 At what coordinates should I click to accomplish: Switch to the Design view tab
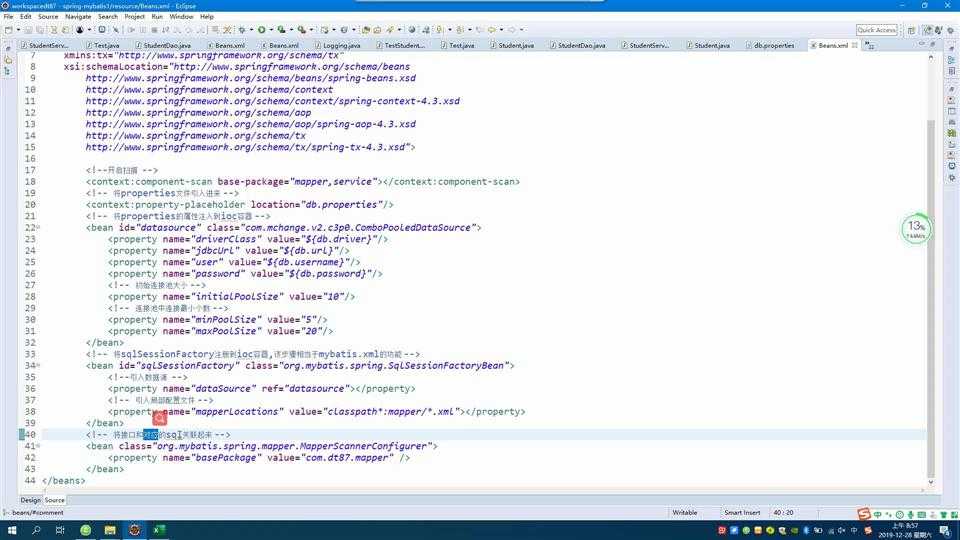[30, 500]
